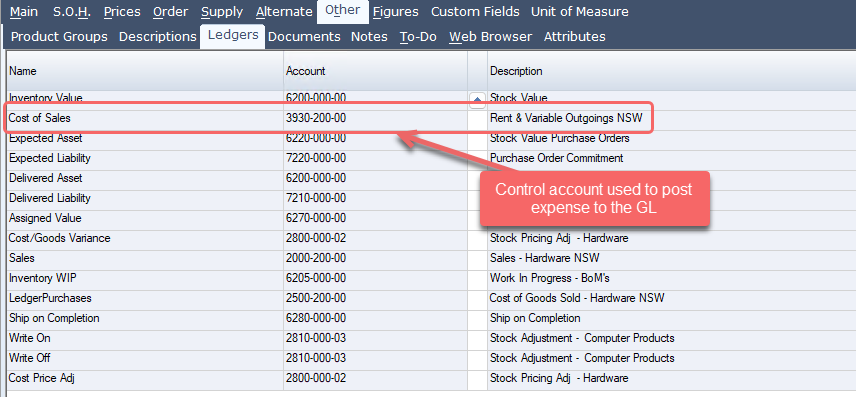Click account 2000-200-00
This screenshot has height=397, width=856.
tap(316, 258)
